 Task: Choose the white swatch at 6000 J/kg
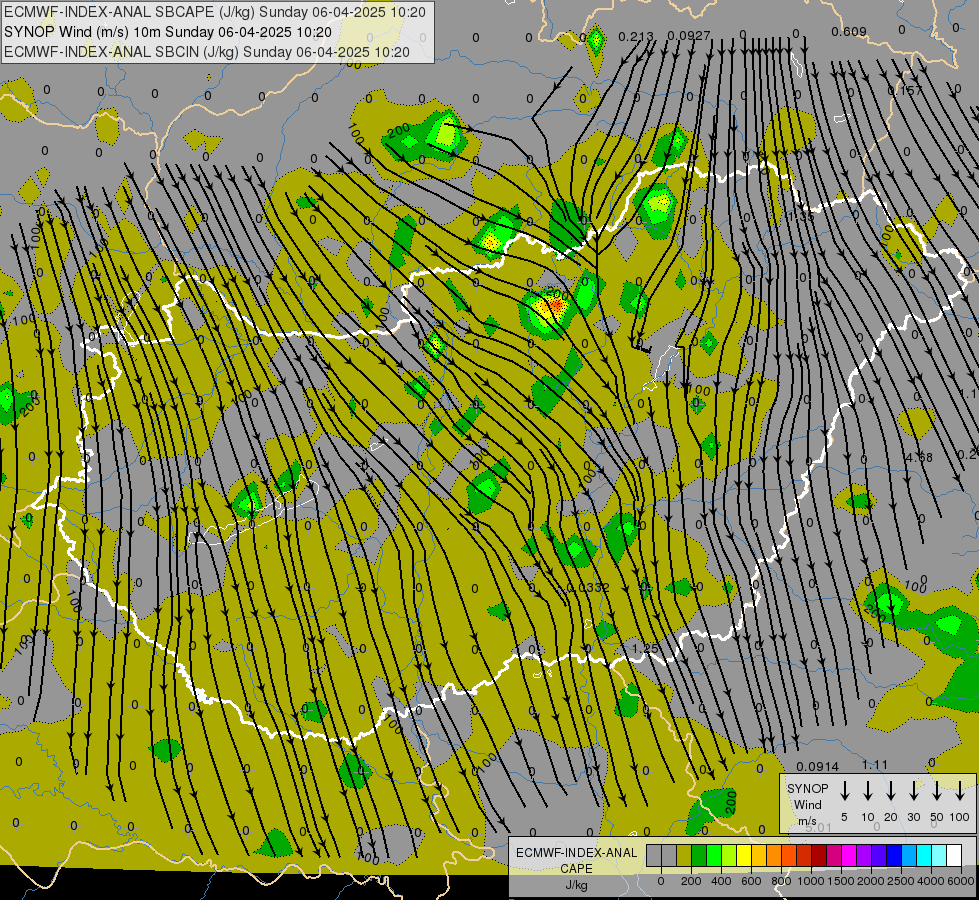pos(953,855)
